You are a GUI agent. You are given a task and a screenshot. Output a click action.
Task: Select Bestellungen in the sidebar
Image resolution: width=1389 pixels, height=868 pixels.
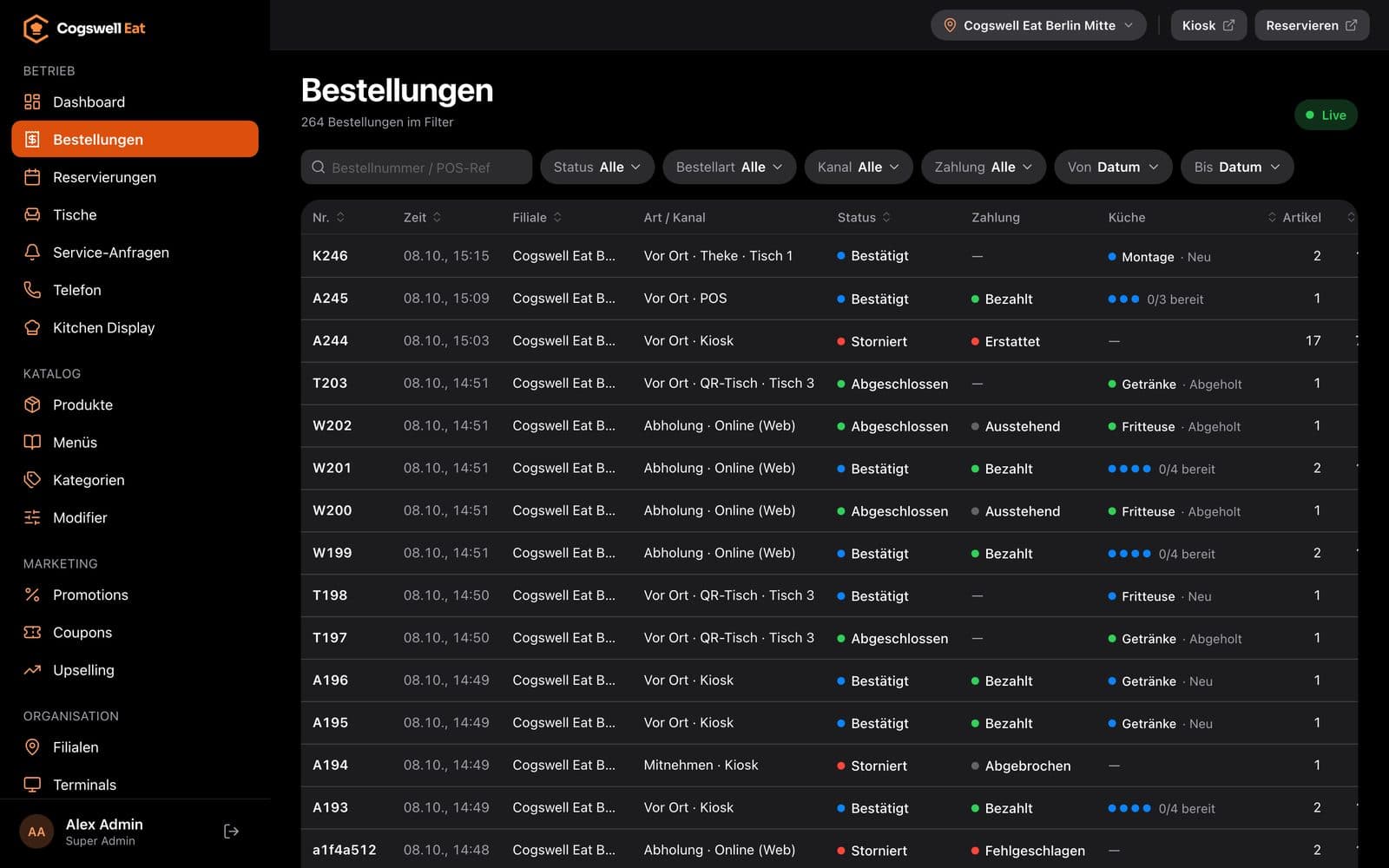coord(135,139)
